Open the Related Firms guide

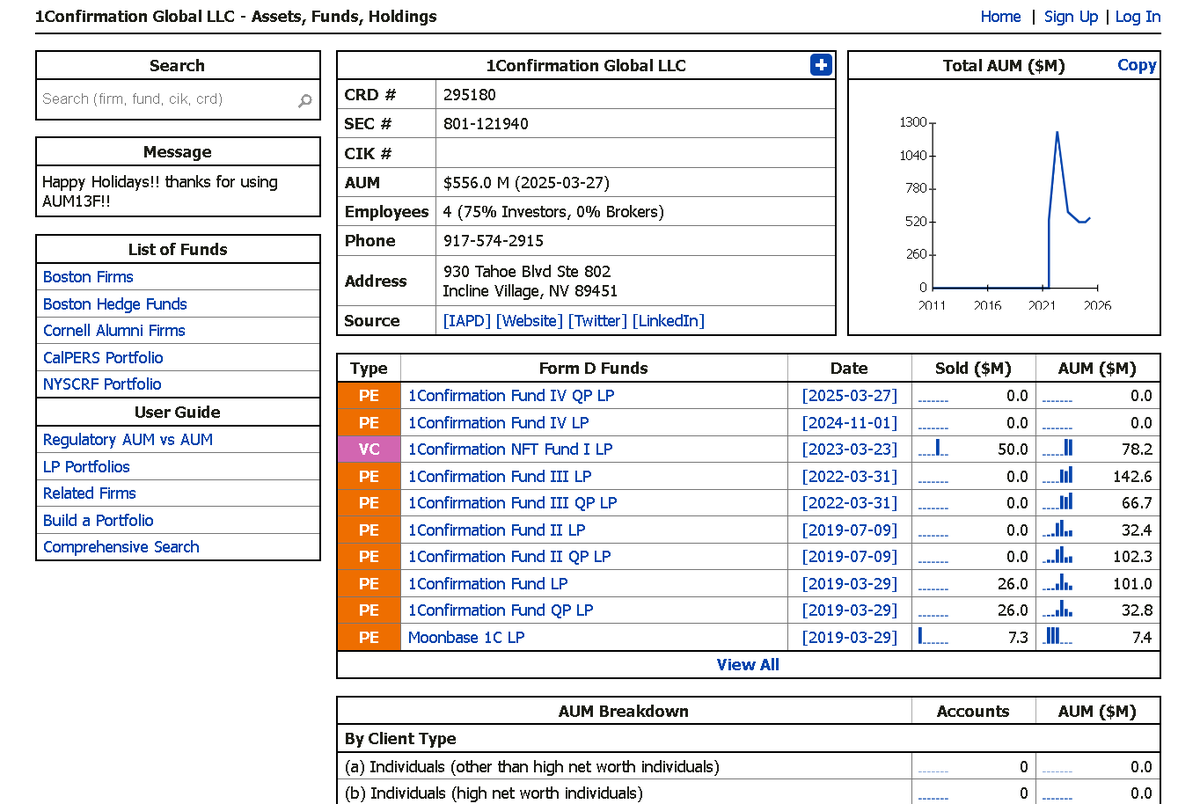pos(89,493)
